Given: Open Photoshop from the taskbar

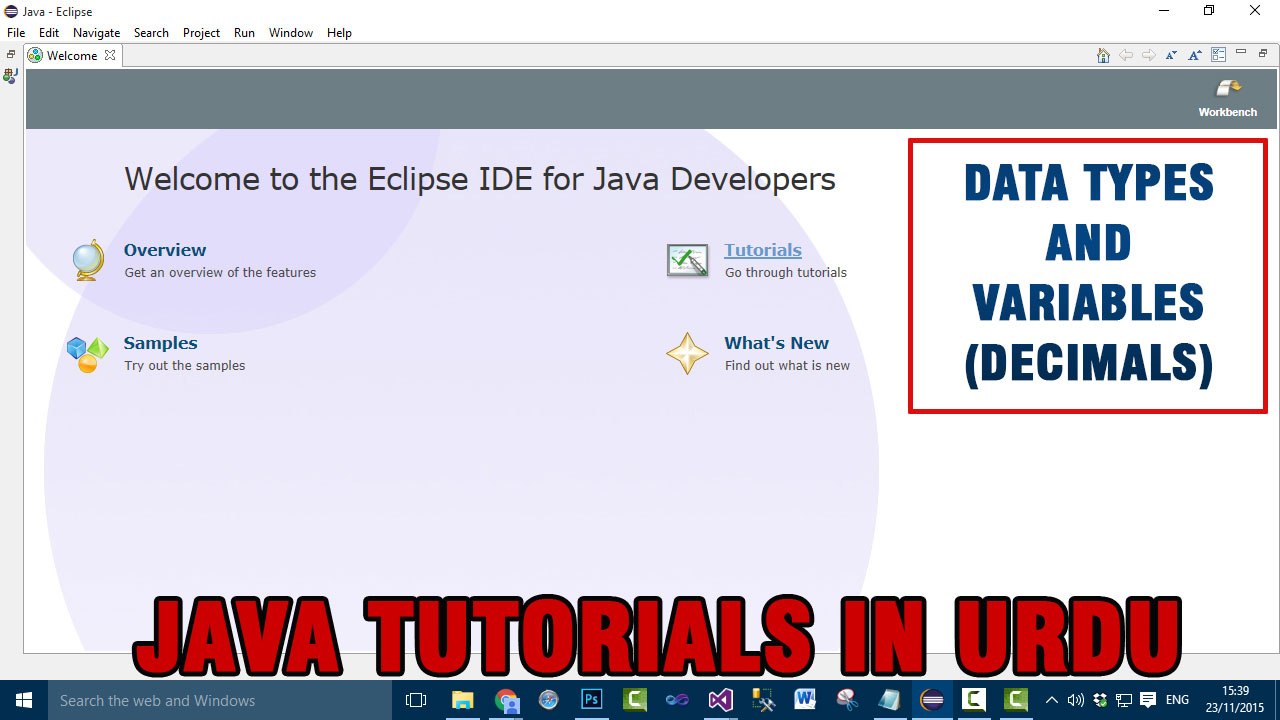Looking at the screenshot, I should coord(591,700).
